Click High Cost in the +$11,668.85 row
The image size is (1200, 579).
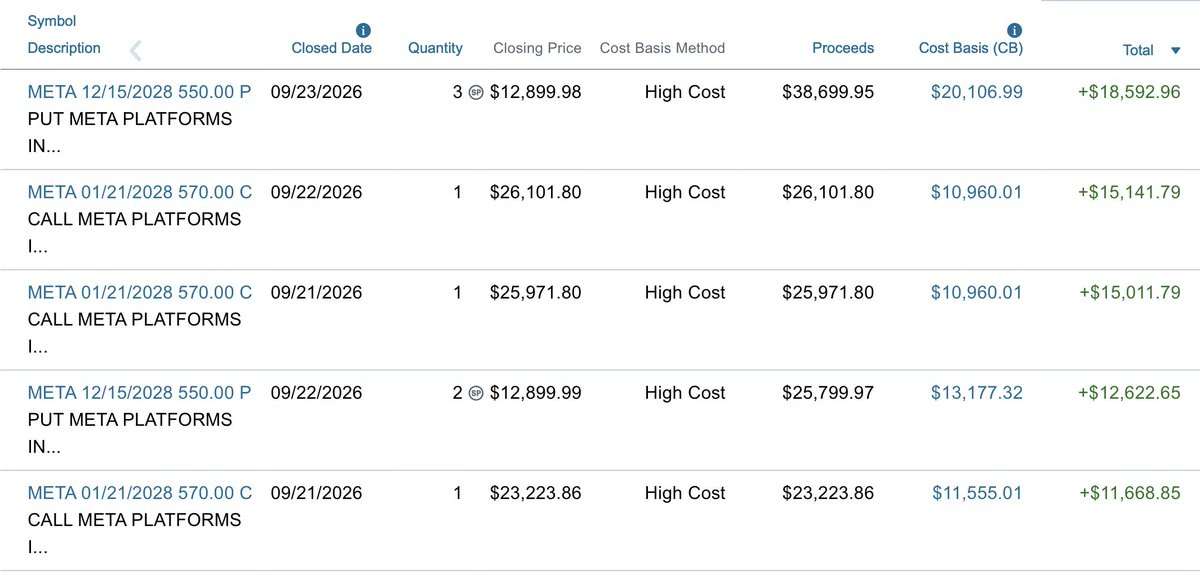coord(685,493)
